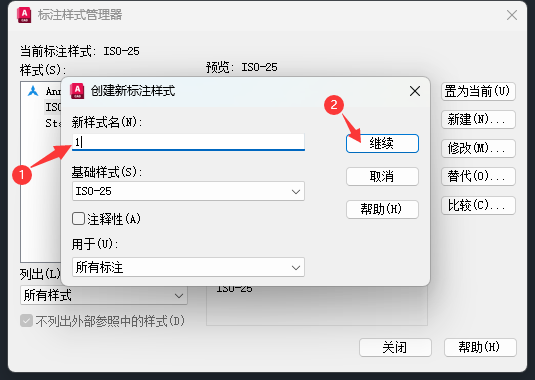Focus the 新样式名 text field

[188, 142]
